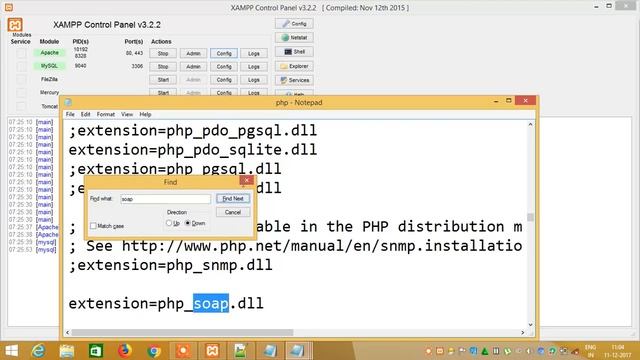Screen dimensions: 640x360
Task: Select the Up direction radio button
Action: click(169, 223)
